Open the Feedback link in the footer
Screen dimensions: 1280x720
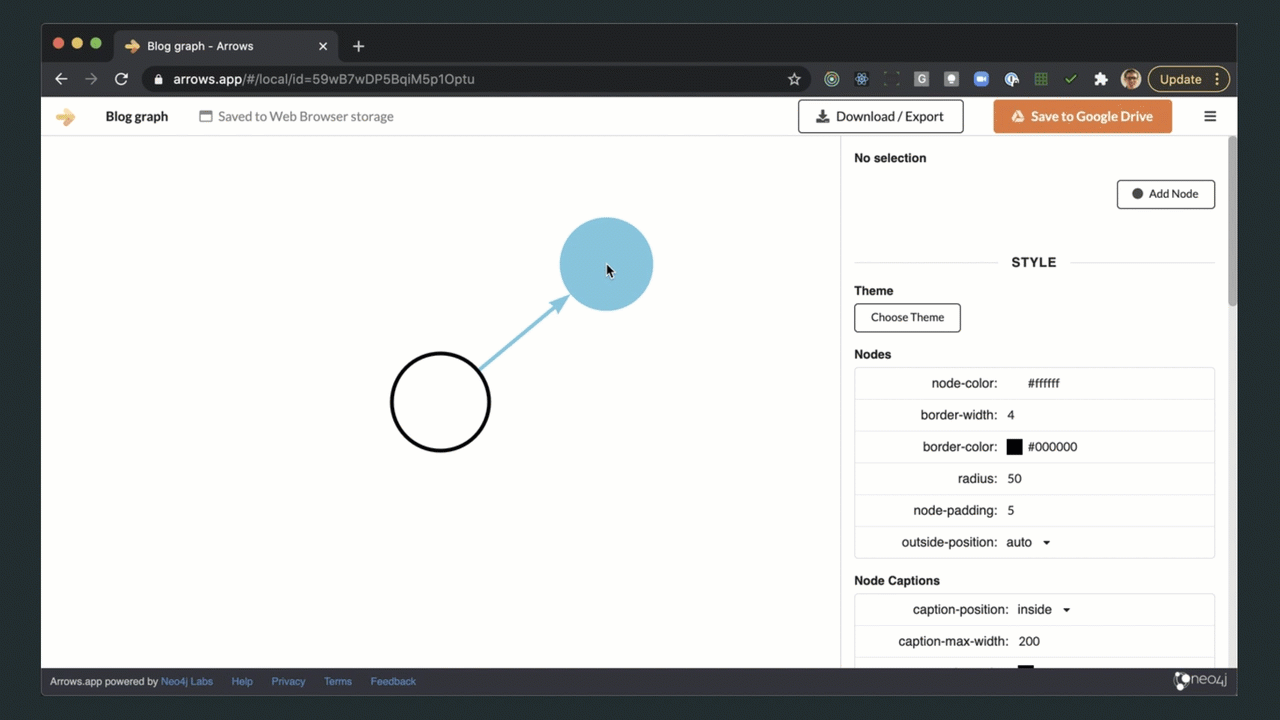pyautogui.click(x=393, y=681)
